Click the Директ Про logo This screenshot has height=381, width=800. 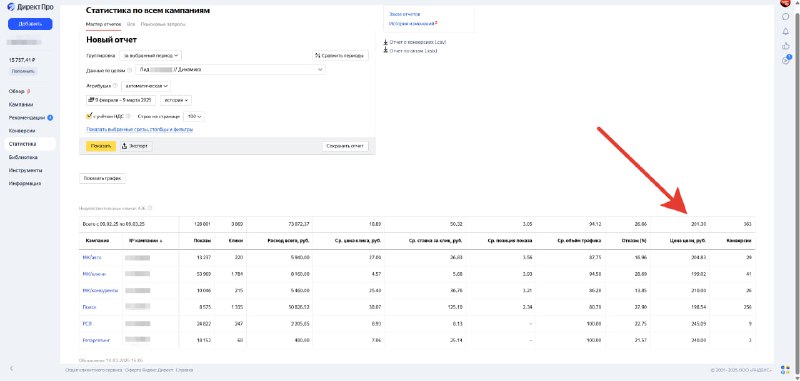(x=30, y=7)
